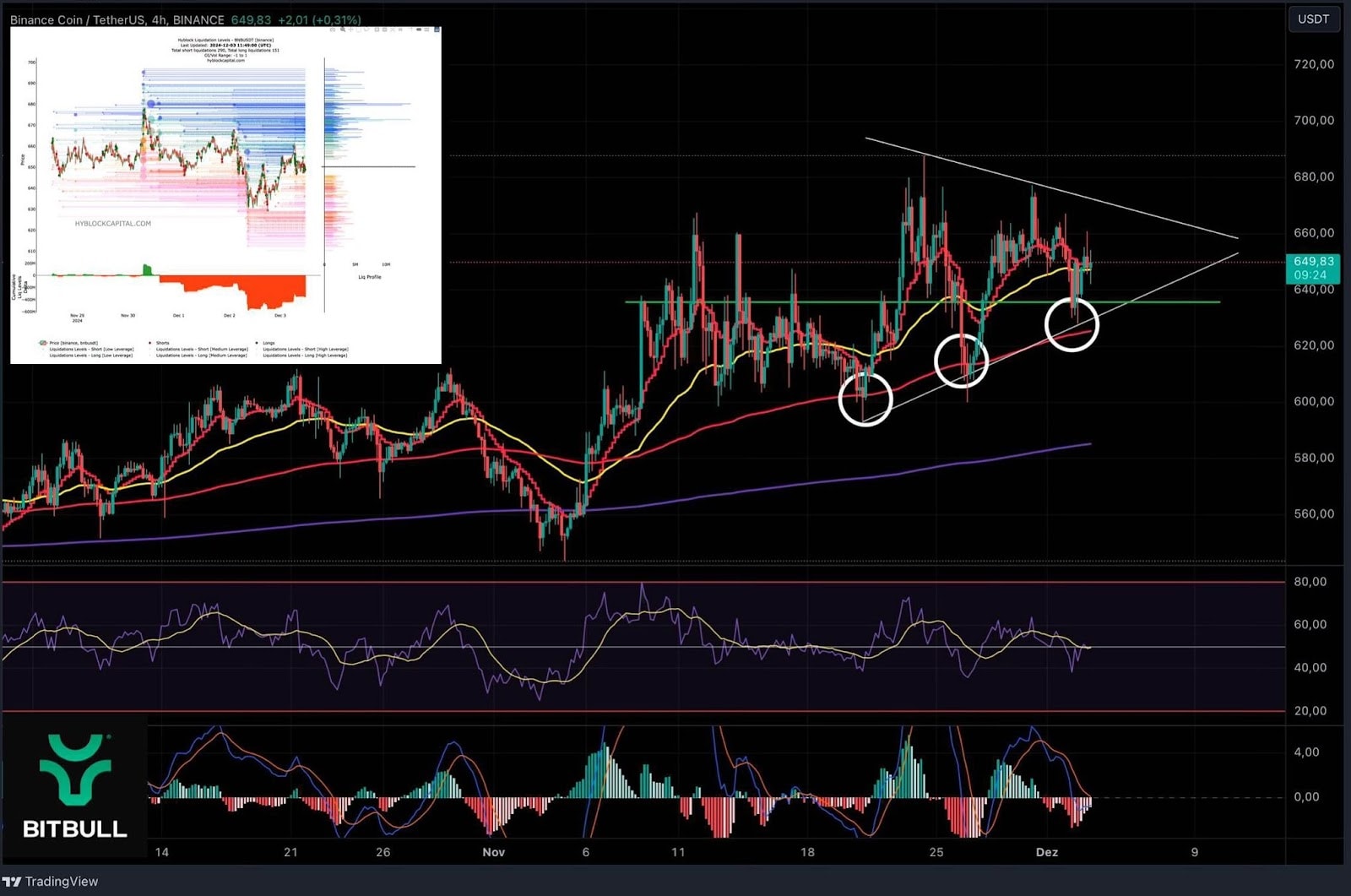Toggle 'Liquidations Levels - Short [High Leverage]' legend entry
Viewport: 1351px width, 896px height.
305,349
